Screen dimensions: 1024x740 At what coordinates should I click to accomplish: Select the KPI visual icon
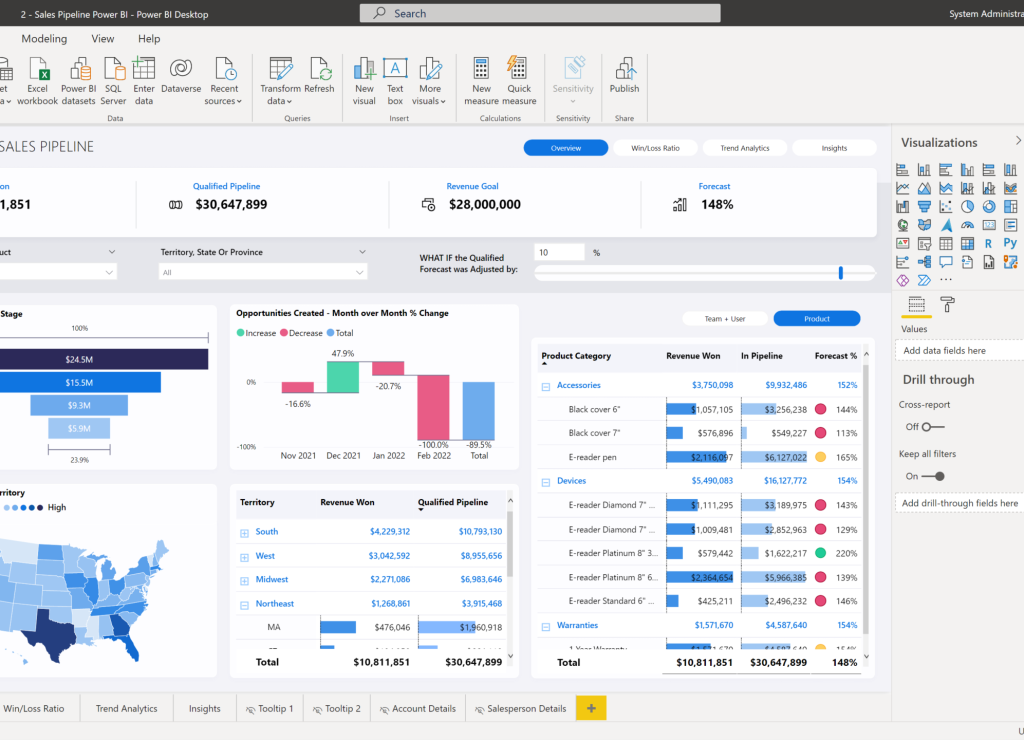(x=903, y=244)
